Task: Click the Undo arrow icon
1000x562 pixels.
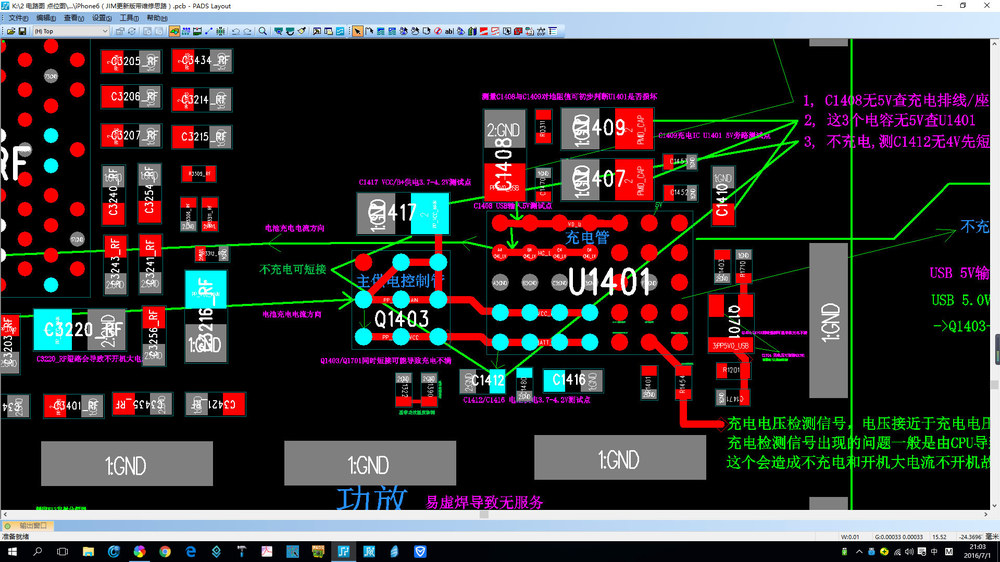Action: pos(236,31)
